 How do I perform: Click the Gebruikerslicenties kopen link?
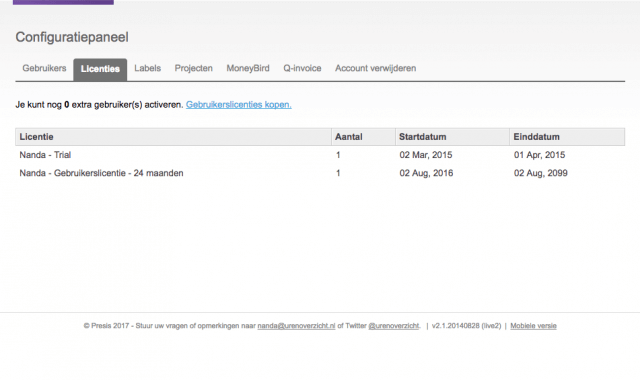pyautogui.click(x=239, y=104)
